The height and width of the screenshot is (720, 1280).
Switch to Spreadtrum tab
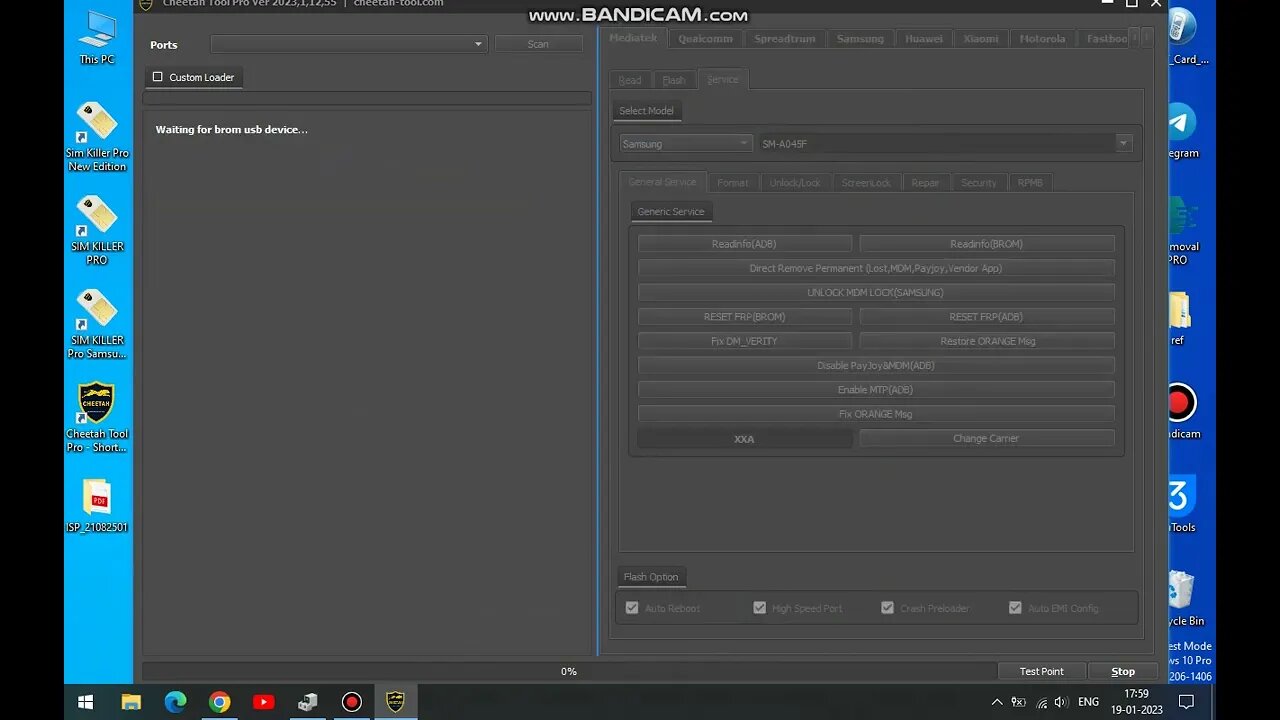pos(784,38)
